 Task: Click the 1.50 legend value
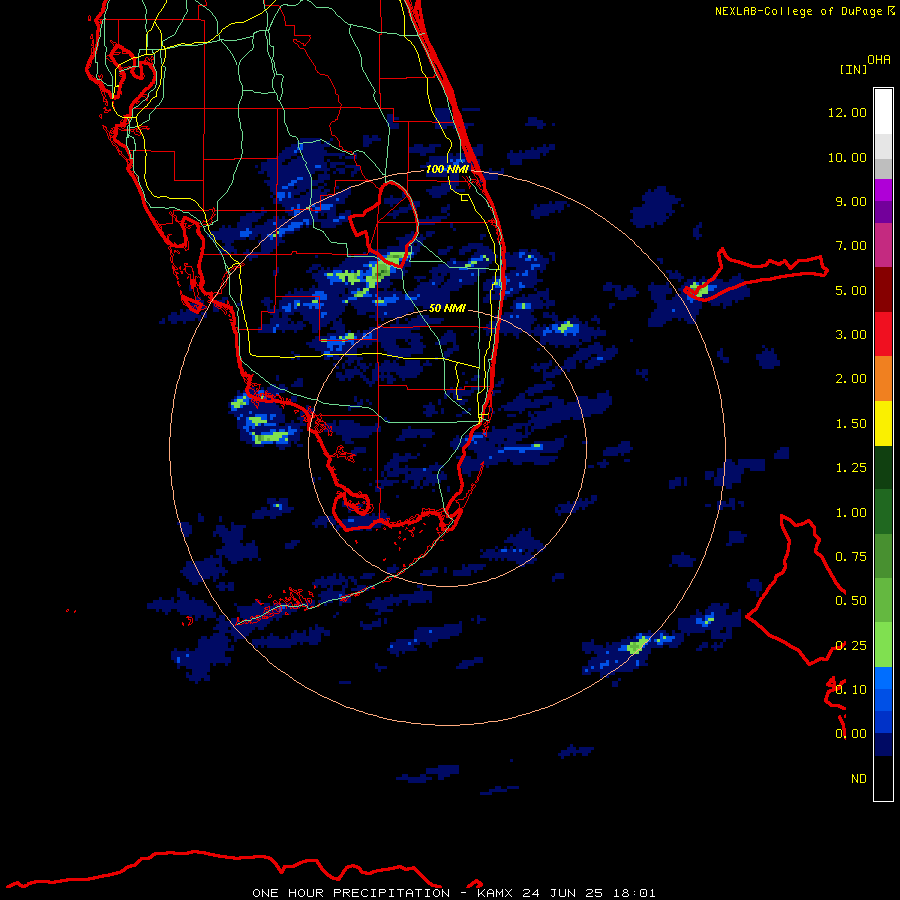click(851, 424)
